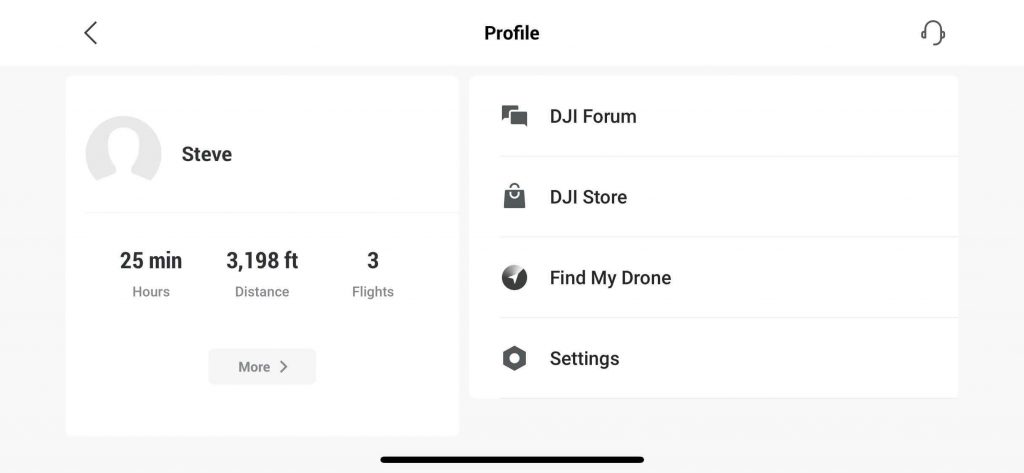
Task: Open customer support headset icon
Action: [932, 33]
